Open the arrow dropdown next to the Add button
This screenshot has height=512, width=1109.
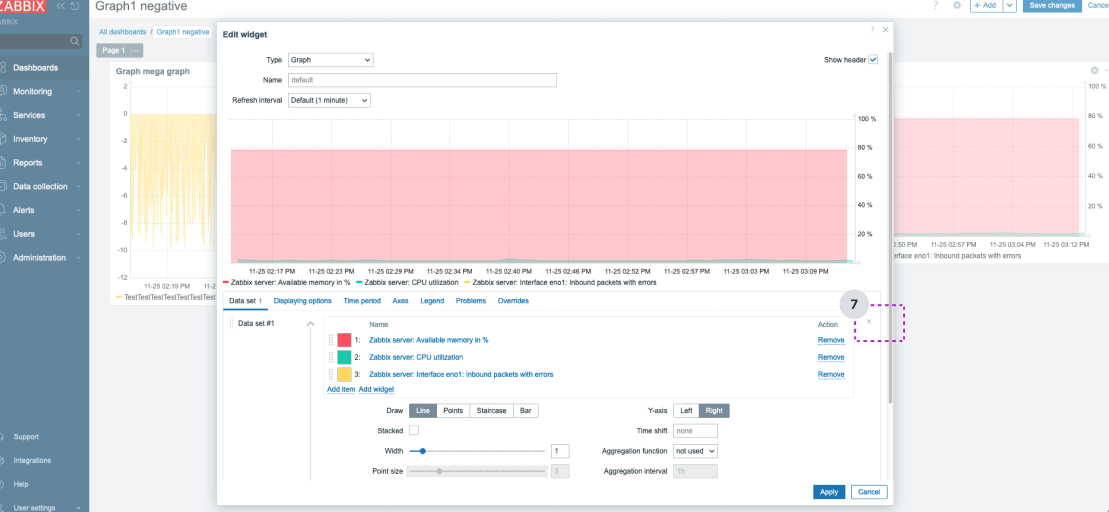1010,5
